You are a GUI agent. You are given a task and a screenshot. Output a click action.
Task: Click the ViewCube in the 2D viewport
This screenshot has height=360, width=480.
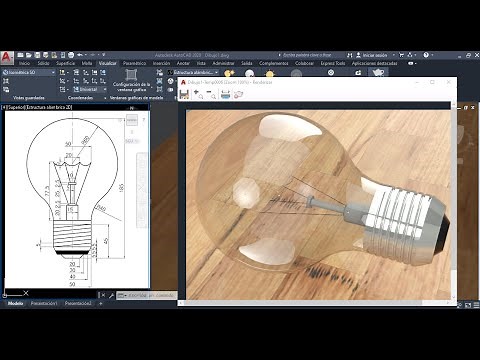(132, 120)
